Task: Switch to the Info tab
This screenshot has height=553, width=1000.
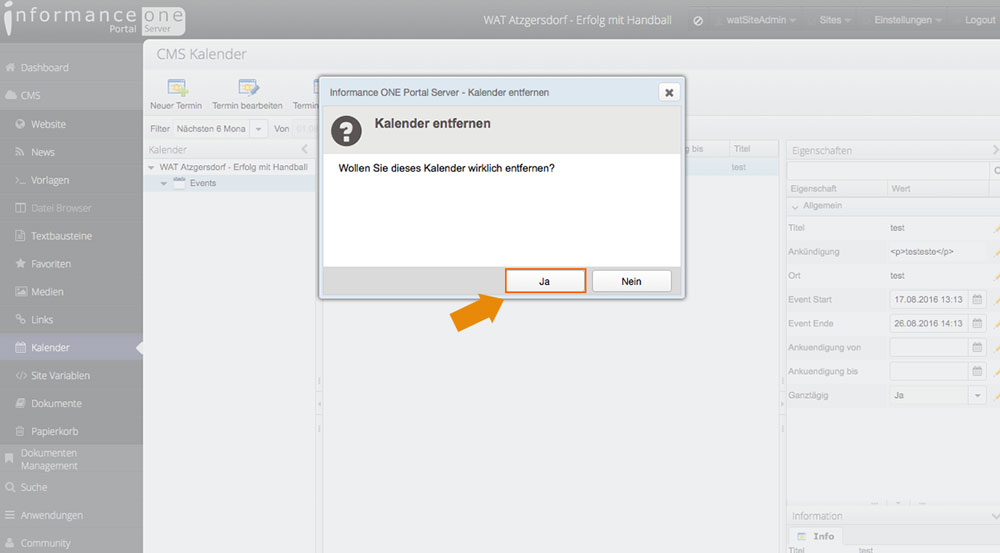Action: 816,536
